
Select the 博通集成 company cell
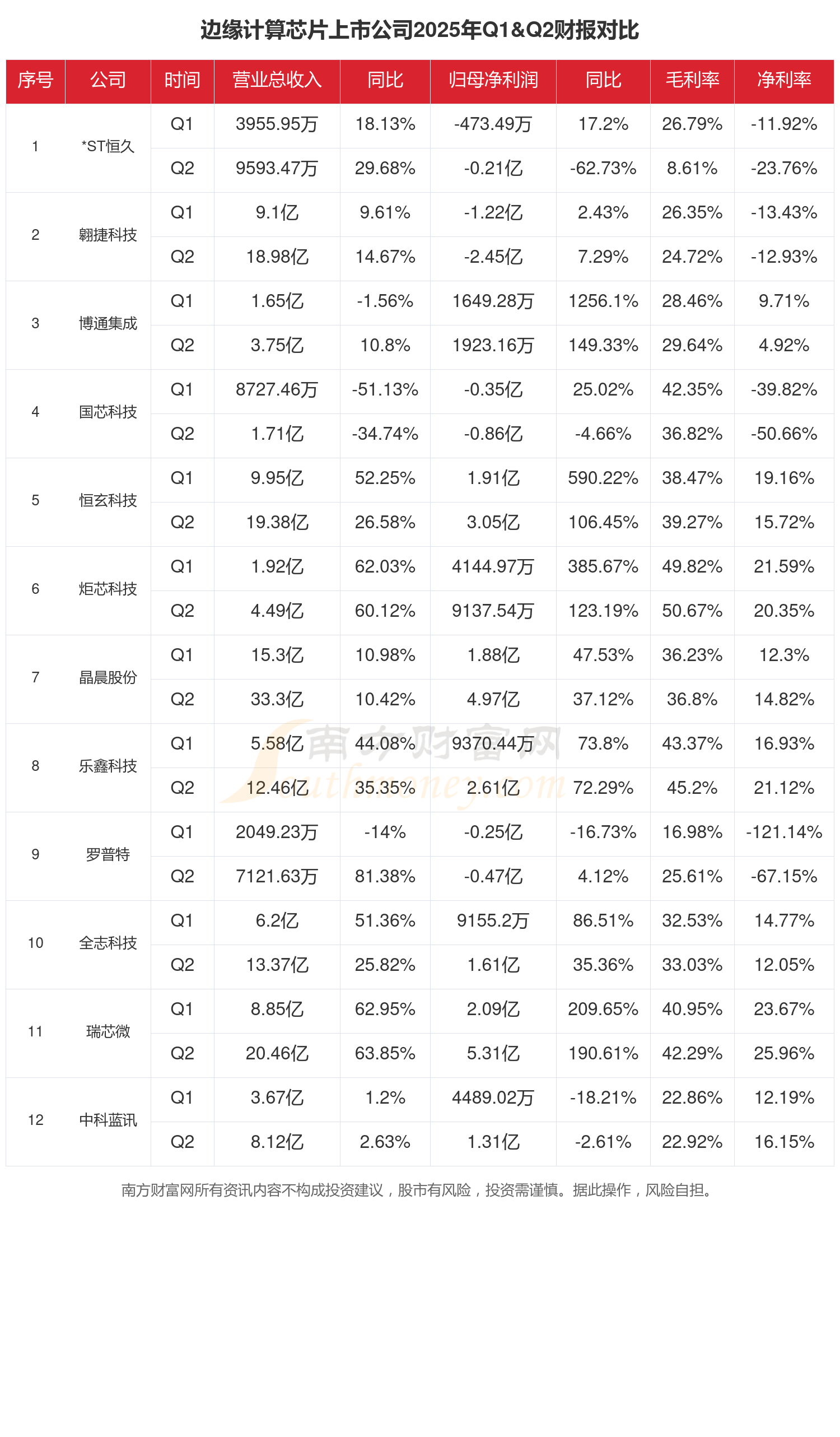pos(108,323)
